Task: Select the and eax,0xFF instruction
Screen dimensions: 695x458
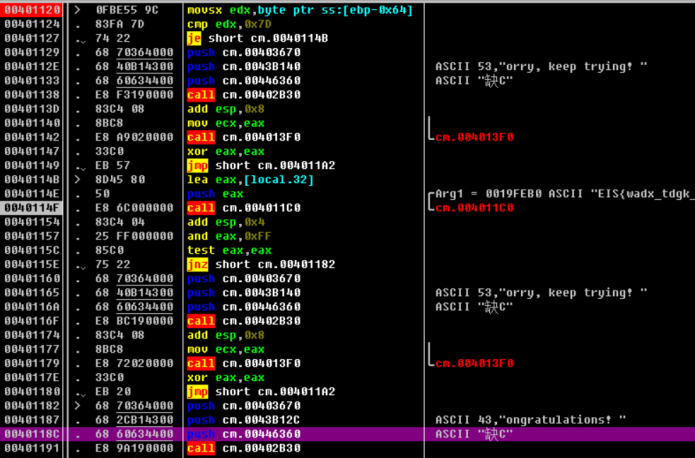Action: tap(229, 236)
